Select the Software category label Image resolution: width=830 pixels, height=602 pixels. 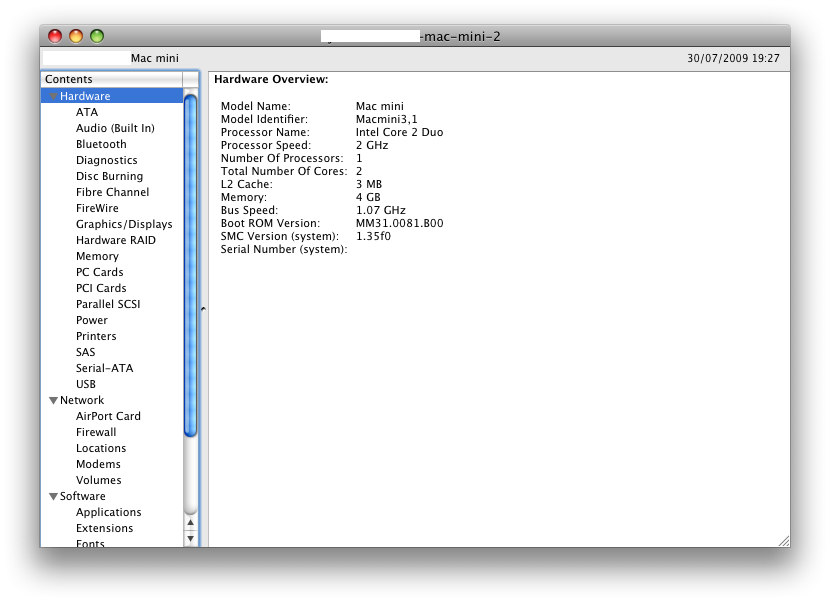click(82, 496)
